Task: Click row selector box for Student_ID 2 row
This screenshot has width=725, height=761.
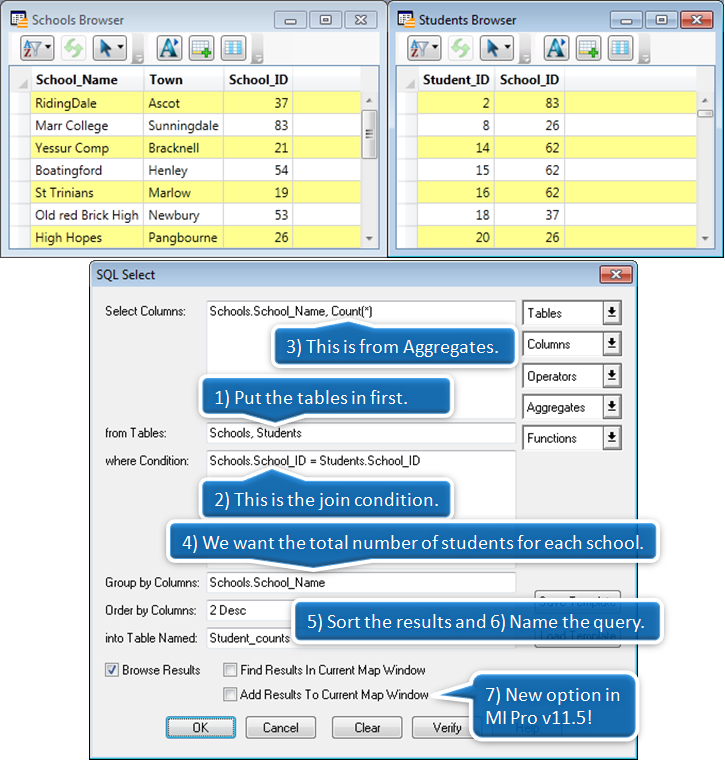Action: coord(407,103)
